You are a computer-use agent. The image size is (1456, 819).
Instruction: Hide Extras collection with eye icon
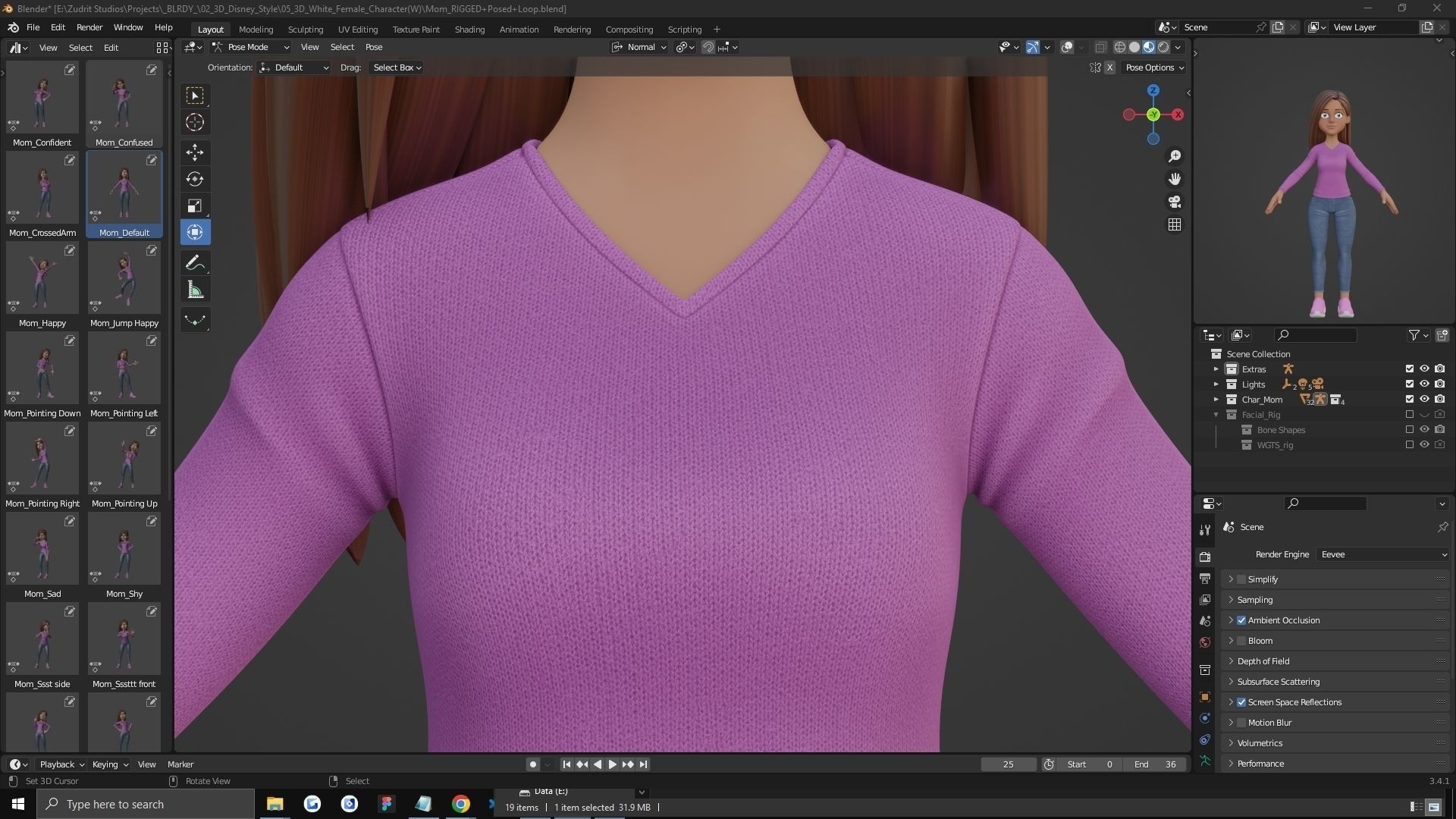tap(1424, 369)
